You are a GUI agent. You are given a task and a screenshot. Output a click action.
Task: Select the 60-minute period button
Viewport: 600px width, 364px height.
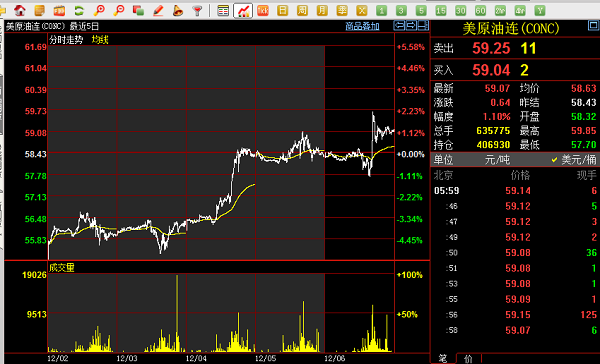(x=480, y=10)
